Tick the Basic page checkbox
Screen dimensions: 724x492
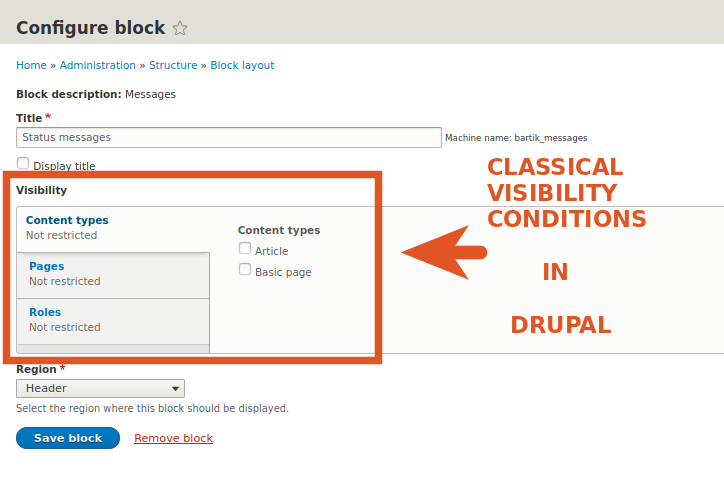tap(245, 271)
